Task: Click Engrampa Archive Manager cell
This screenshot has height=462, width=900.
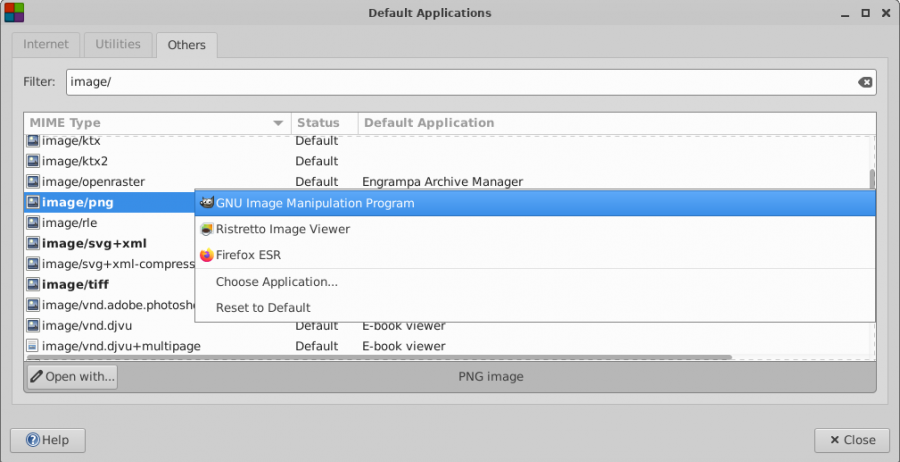Action: (x=443, y=182)
